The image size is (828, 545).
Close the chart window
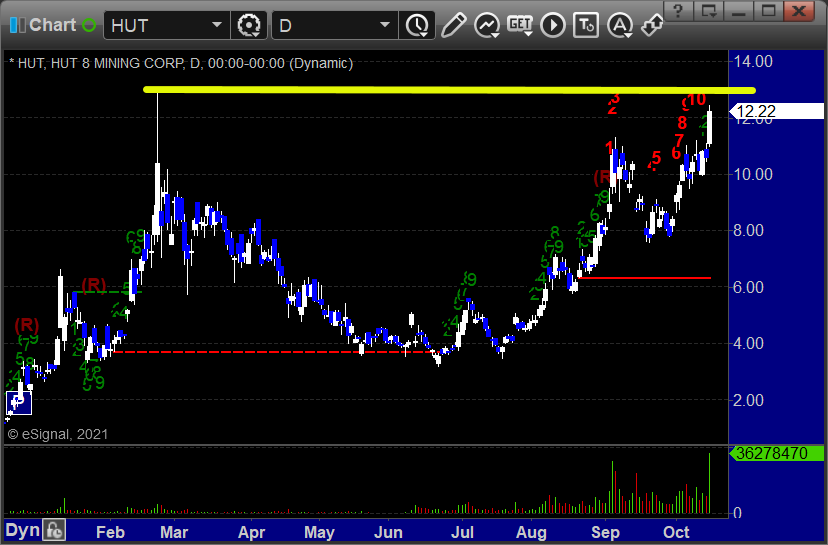(800, 11)
